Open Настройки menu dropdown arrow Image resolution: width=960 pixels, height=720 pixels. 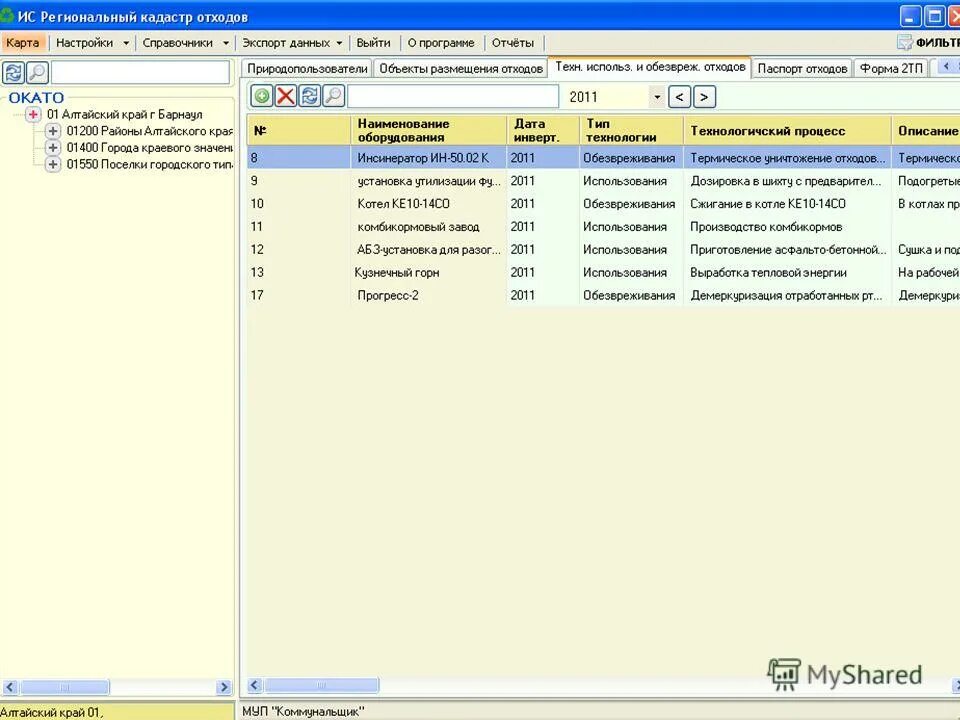[126, 43]
